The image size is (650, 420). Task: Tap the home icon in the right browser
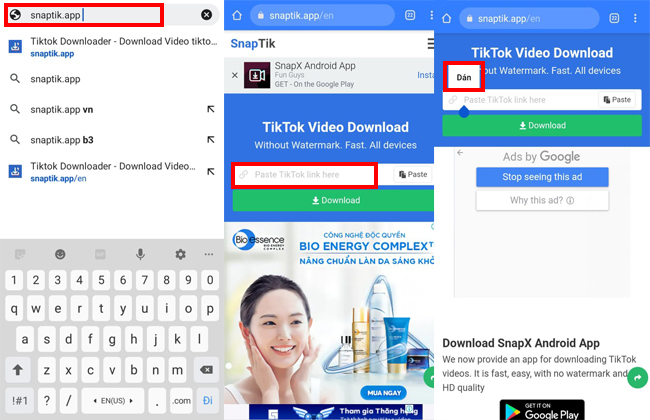click(446, 18)
